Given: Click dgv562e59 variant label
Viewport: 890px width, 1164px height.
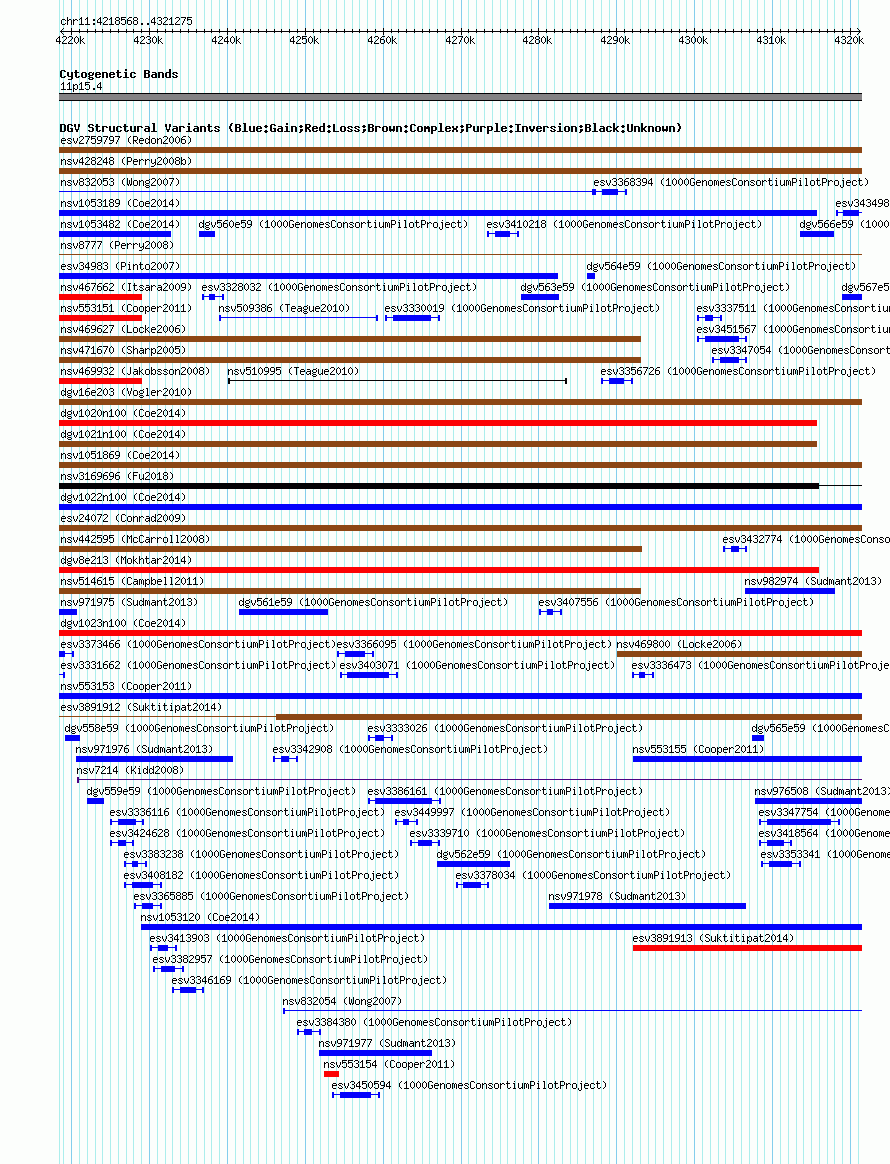Looking at the screenshot, I should point(572,854).
